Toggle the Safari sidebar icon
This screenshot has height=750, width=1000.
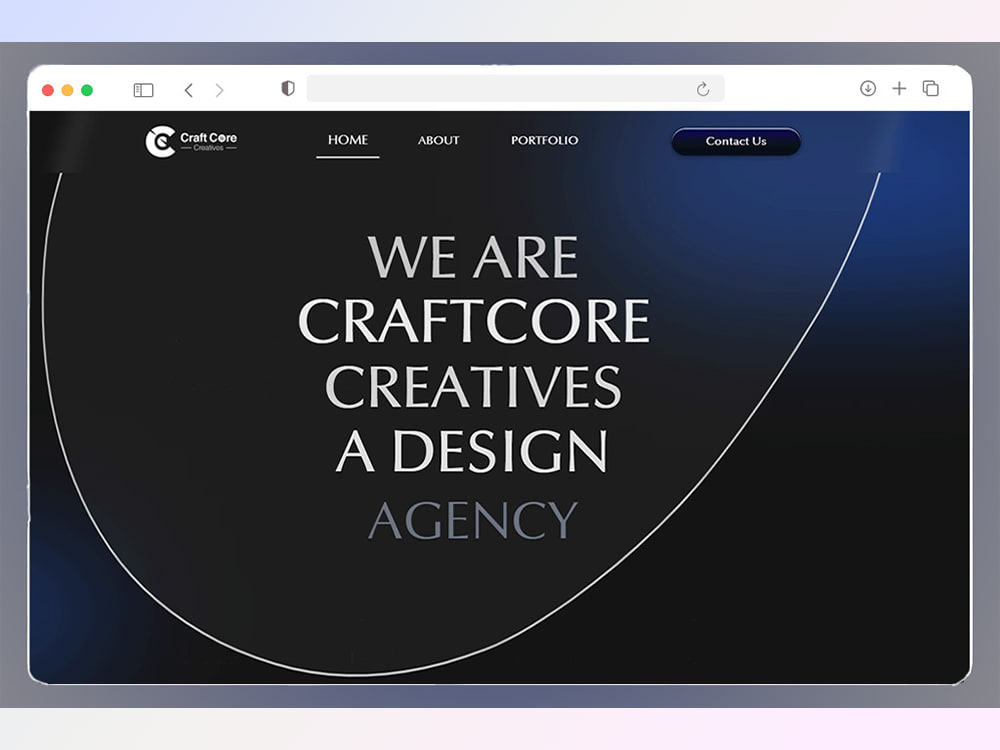(x=143, y=90)
